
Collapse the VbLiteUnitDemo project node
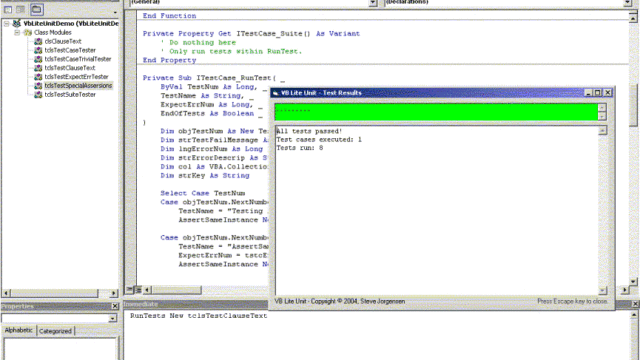7,24
